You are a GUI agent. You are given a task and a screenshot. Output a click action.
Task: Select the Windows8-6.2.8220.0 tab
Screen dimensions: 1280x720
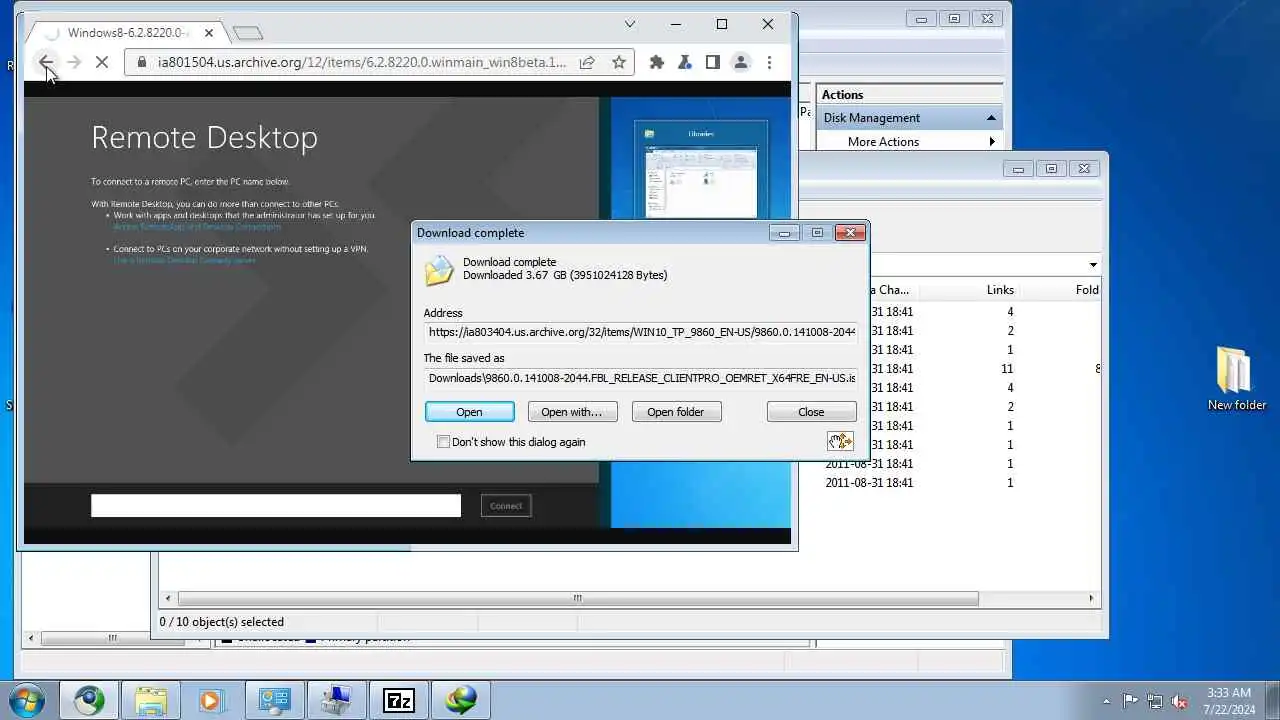tap(125, 33)
